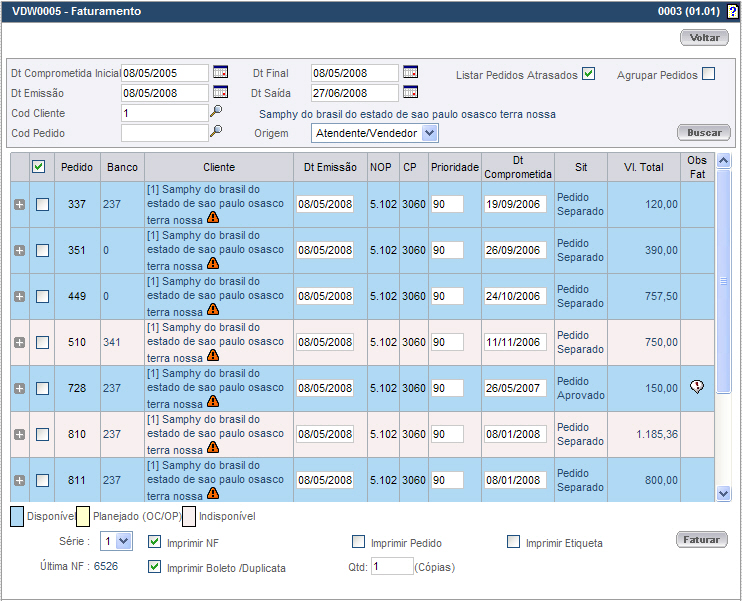742x601 pixels.
Task: Sort by the Vl. Total column header
Action: (x=643, y=167)
